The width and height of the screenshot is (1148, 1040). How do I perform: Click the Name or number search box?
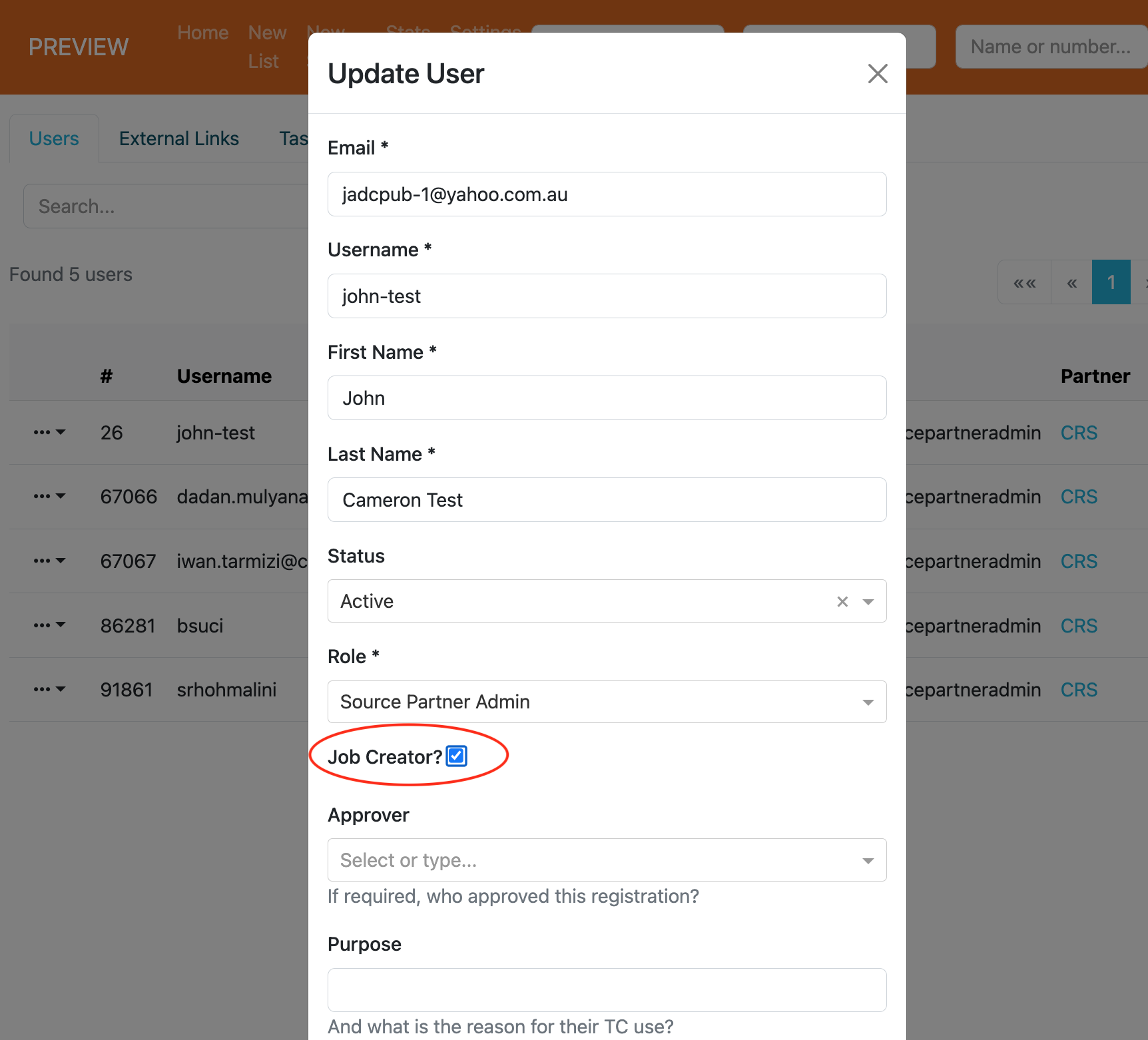(x=1051, y=47)
